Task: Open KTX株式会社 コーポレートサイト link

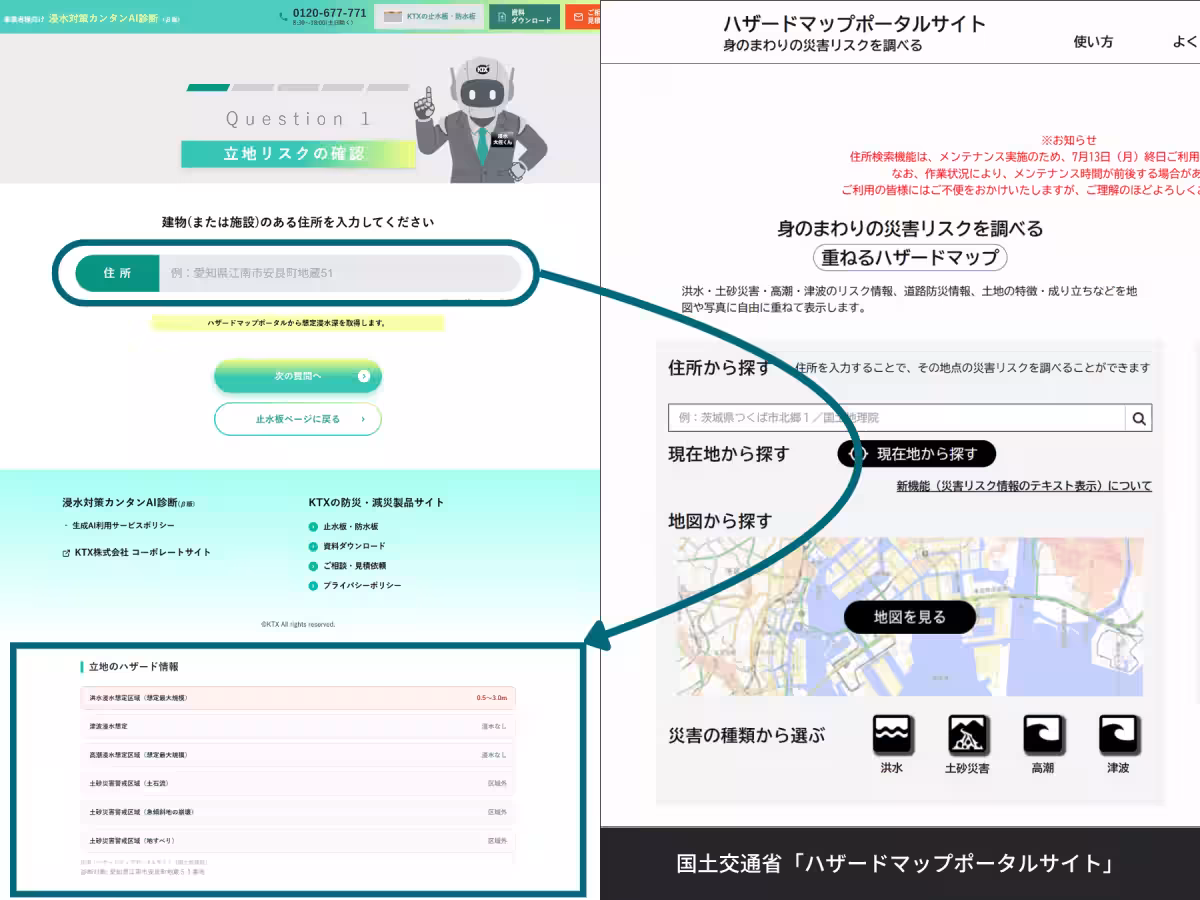Action: point(143,552)
